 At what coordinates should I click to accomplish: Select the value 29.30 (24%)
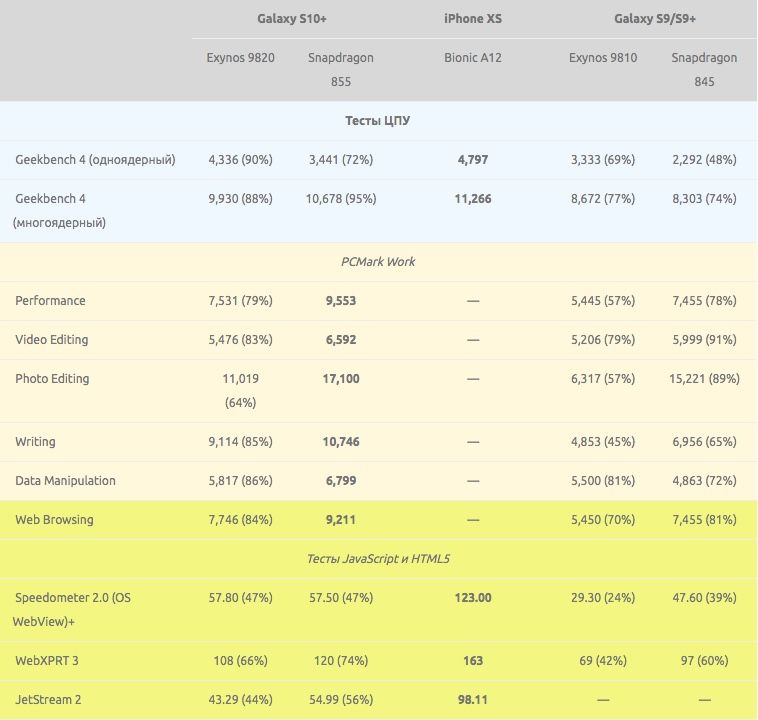coord(603,598)
